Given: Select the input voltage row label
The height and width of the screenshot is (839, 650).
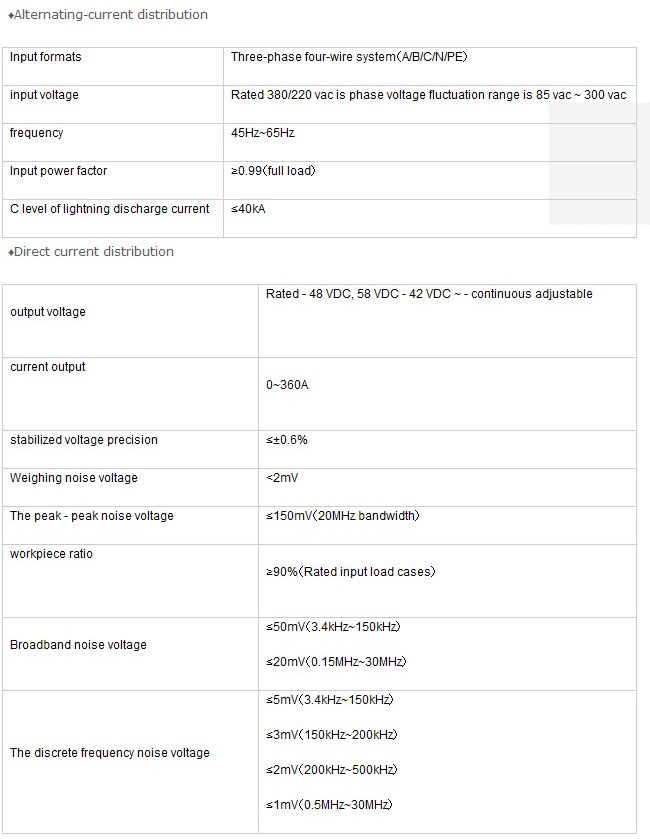Looking at the screenshot, I should (44, 95).
